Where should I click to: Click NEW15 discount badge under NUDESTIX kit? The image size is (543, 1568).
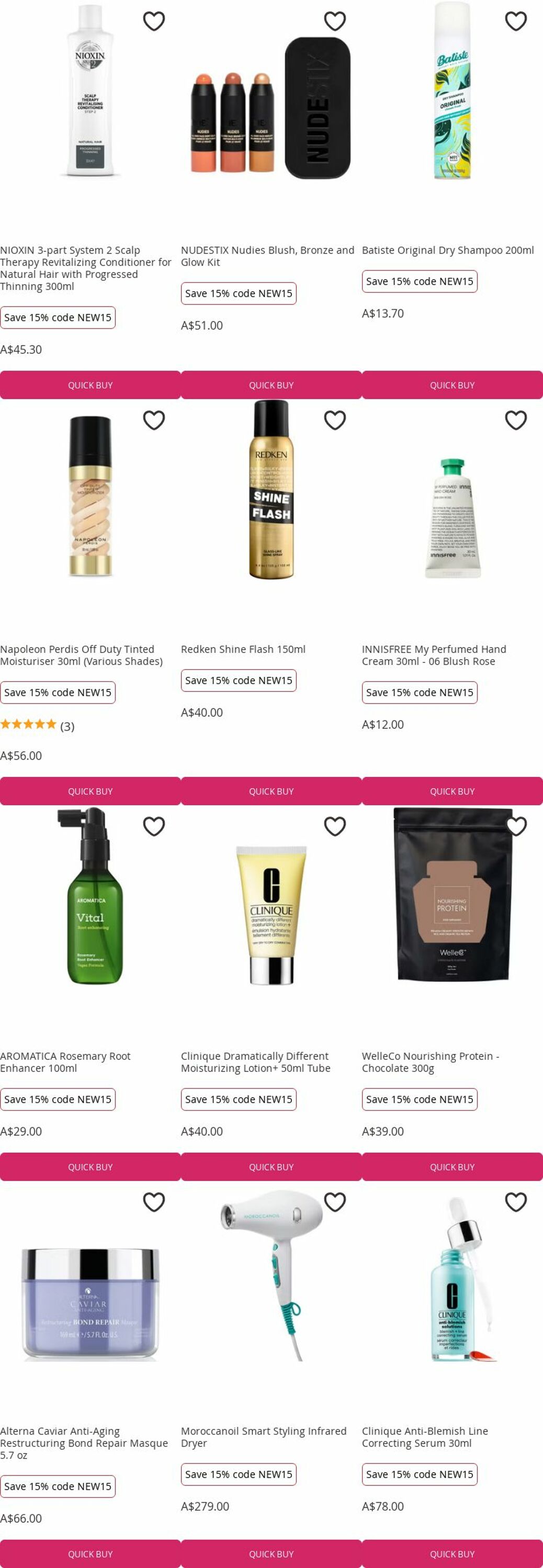coord(239,293)
